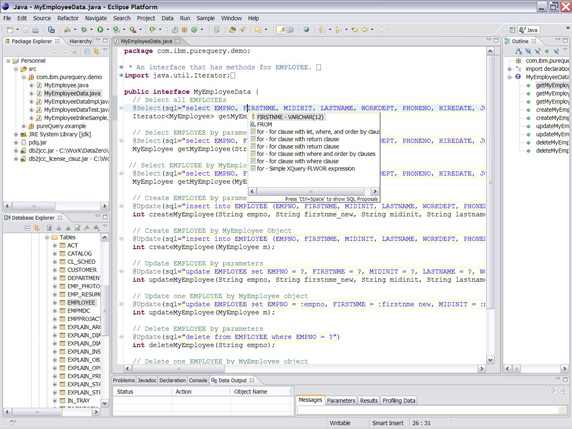Screen dimensions: 572x429
Task: Click first connection icon in Database Explorer toolbar
Action: tap(49, 228)
